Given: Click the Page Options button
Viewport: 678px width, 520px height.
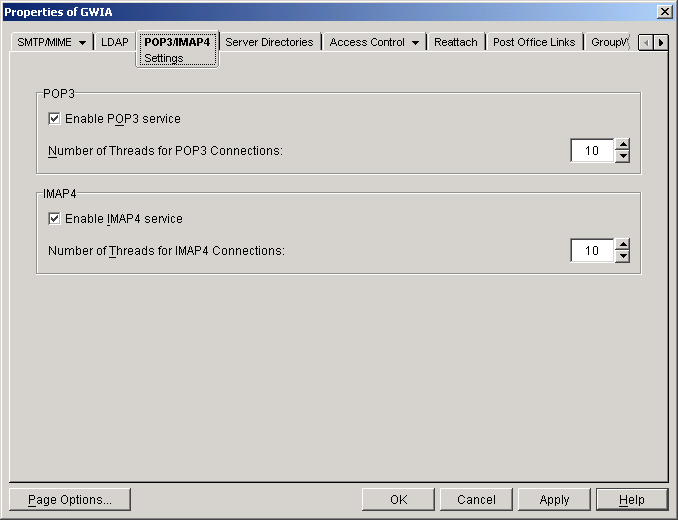Looking at the screenshot, I should (70, 500).
